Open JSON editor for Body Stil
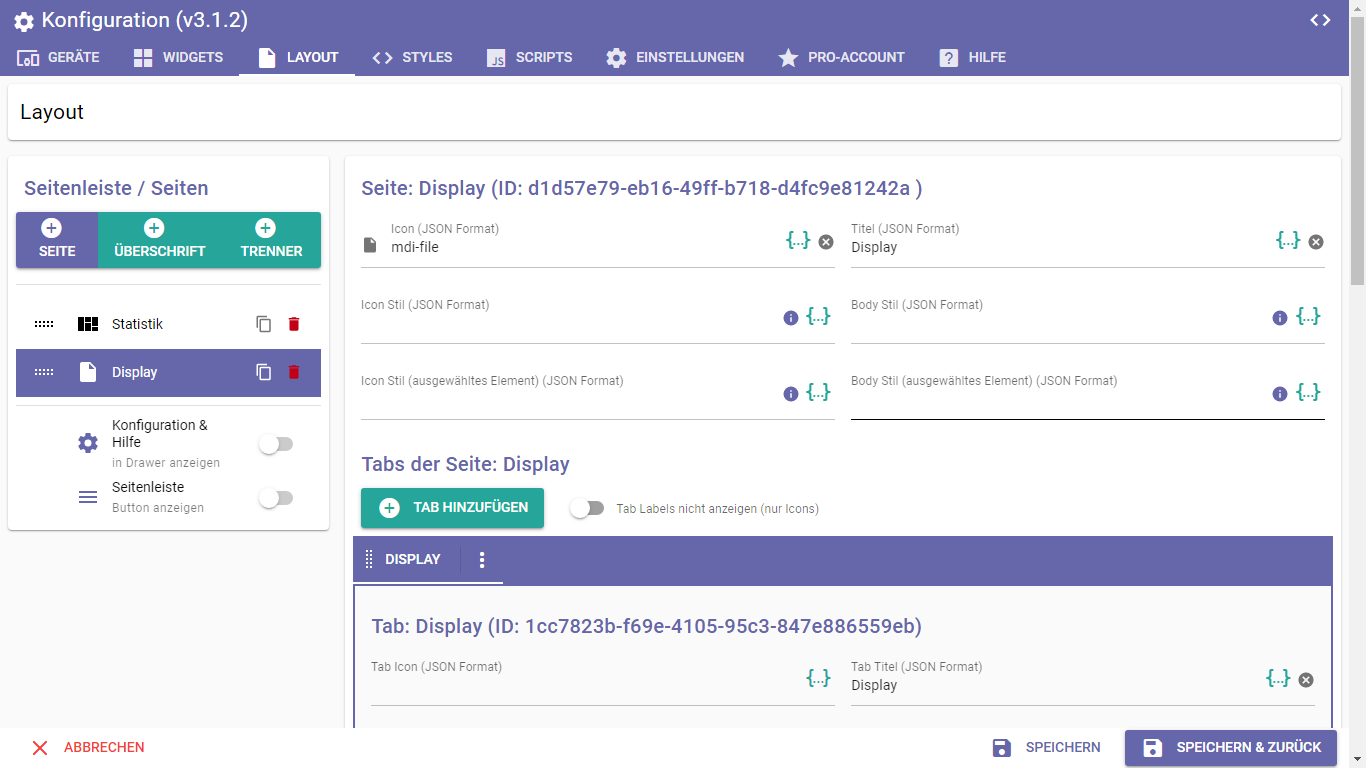The width and height of the screenshot is (1366, 768). coord(1308,316)
